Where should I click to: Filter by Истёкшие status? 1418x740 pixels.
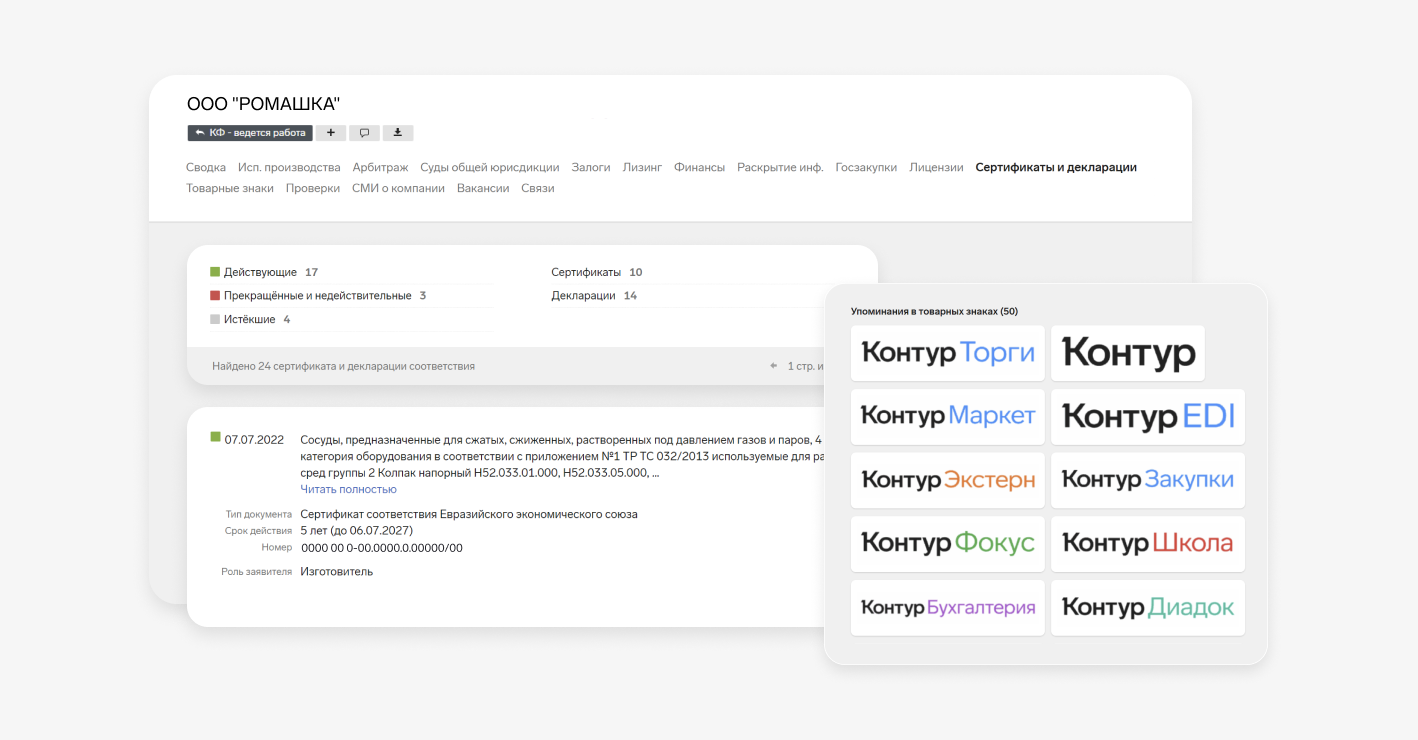click(x=250, y=320)
